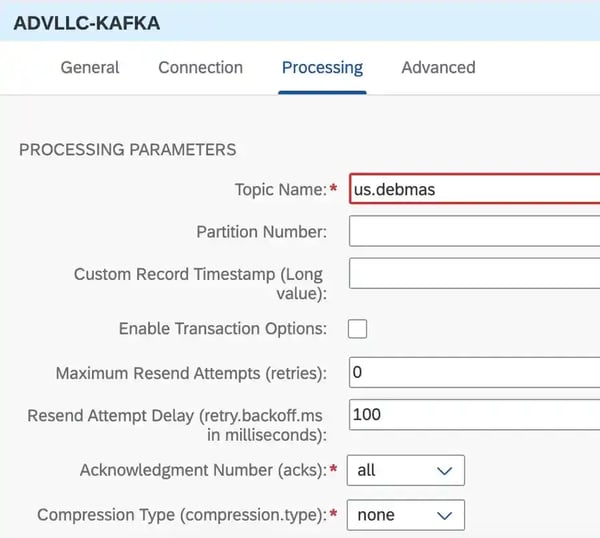The width and height of the screenshot is (600, 538).
Task: Select the Resend Attempt Delay input
Action: [x=474, y=415]
